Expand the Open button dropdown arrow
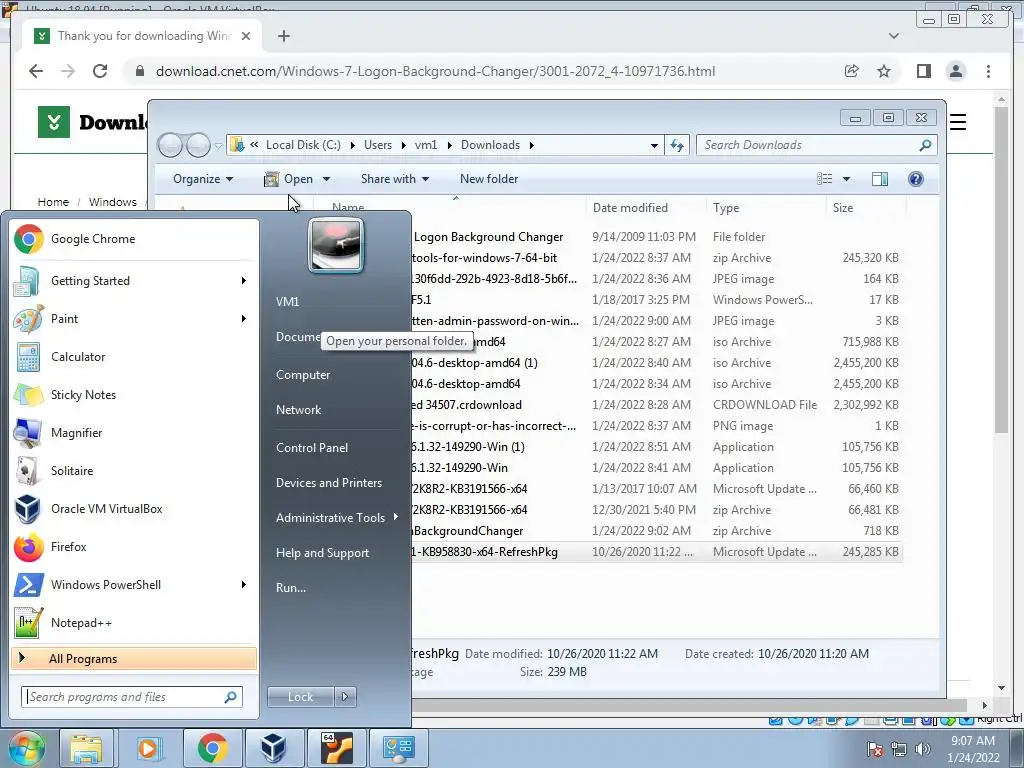This screenshot has height=768, width=1024. 326,179
